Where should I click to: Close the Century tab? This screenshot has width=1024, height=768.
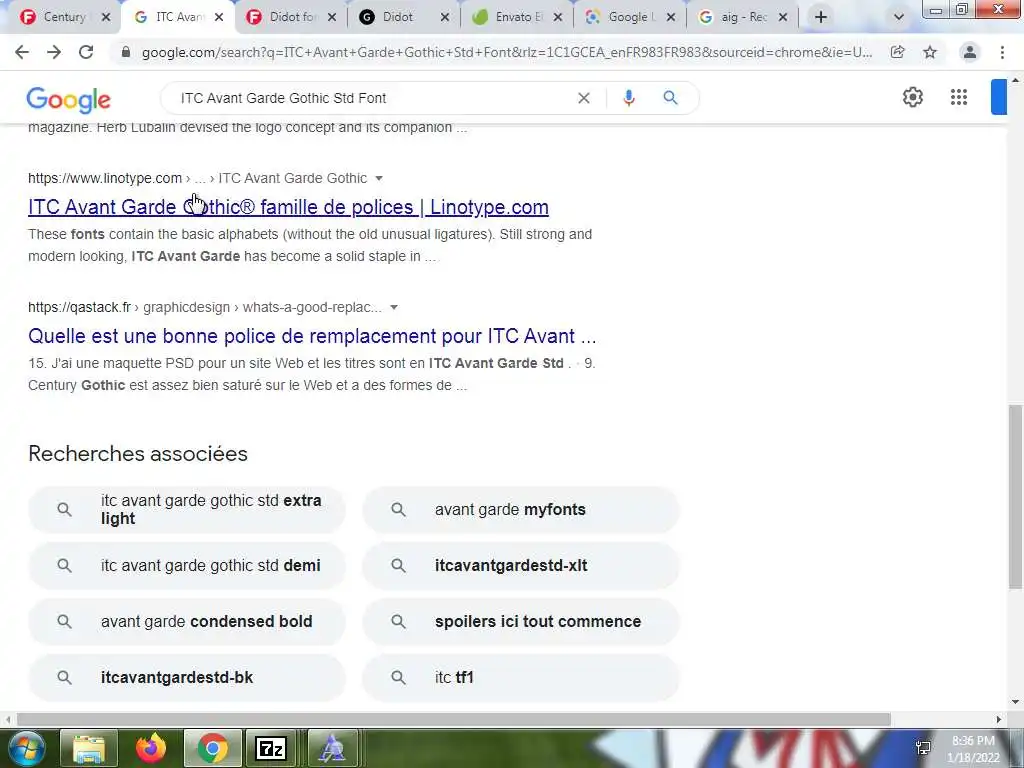(x=106, y=18)
